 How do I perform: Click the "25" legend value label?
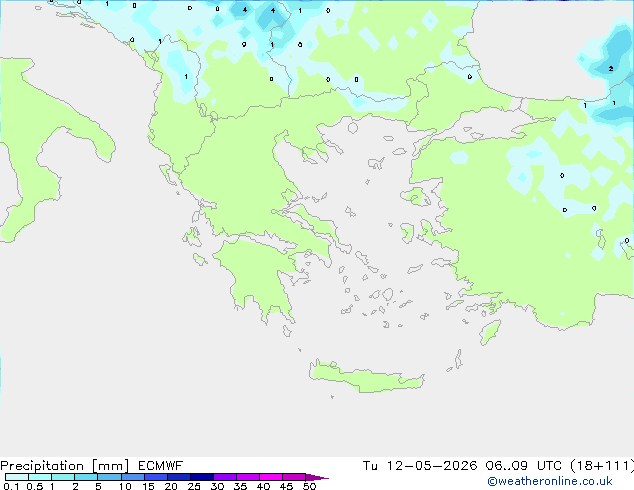[194, 486]
